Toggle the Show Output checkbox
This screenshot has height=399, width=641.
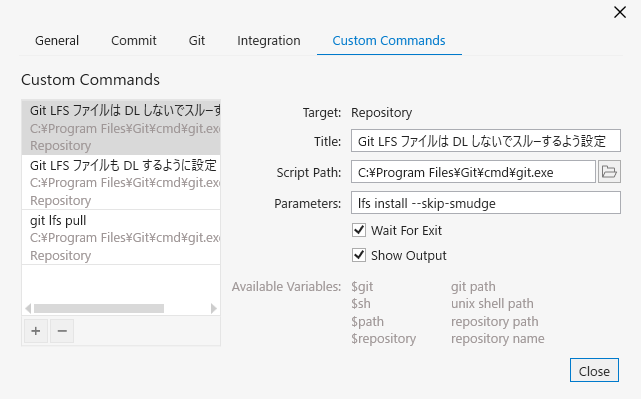(x=359, y=255)
